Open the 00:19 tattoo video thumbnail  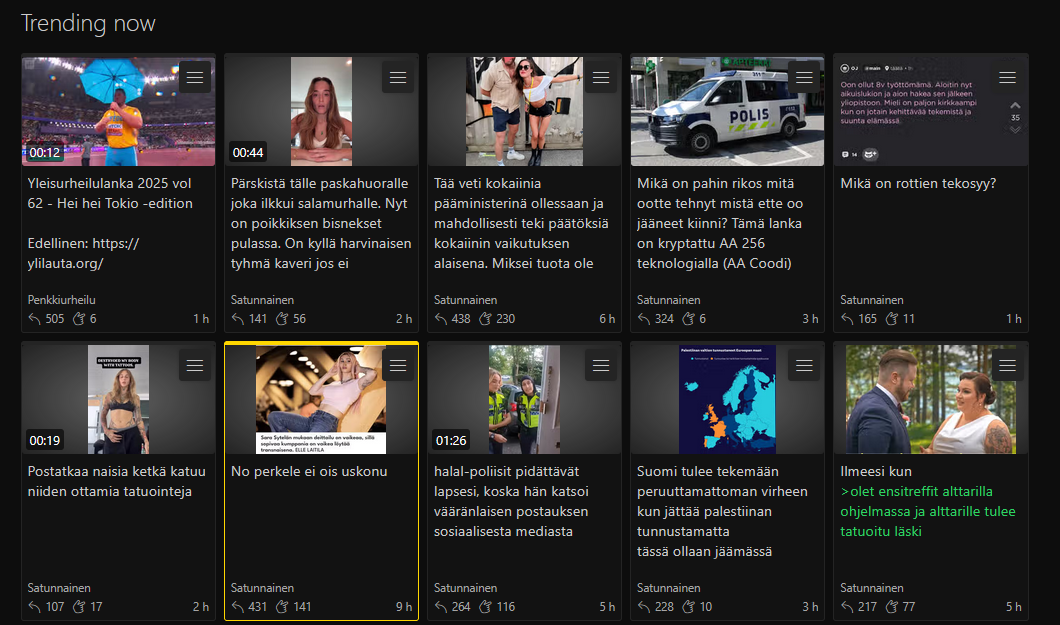pyautogui.click(x=118, y=399)
